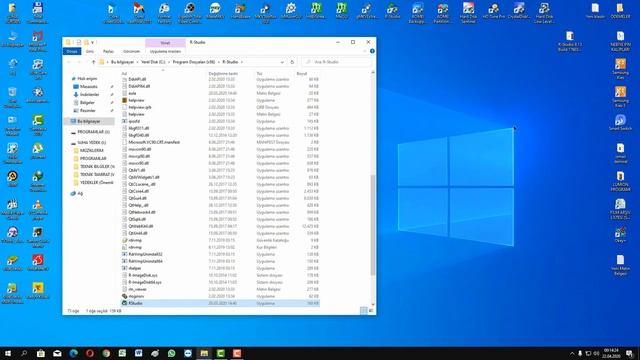Open the Paylaş ribbon tab

109,51
